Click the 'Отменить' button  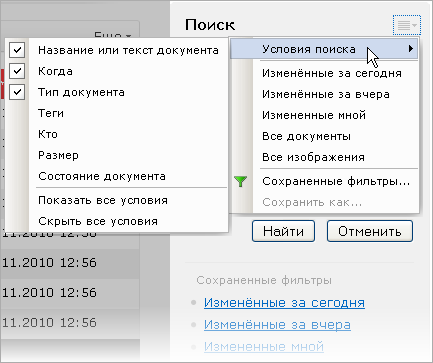pyautogui.click(x=370, y=231)
